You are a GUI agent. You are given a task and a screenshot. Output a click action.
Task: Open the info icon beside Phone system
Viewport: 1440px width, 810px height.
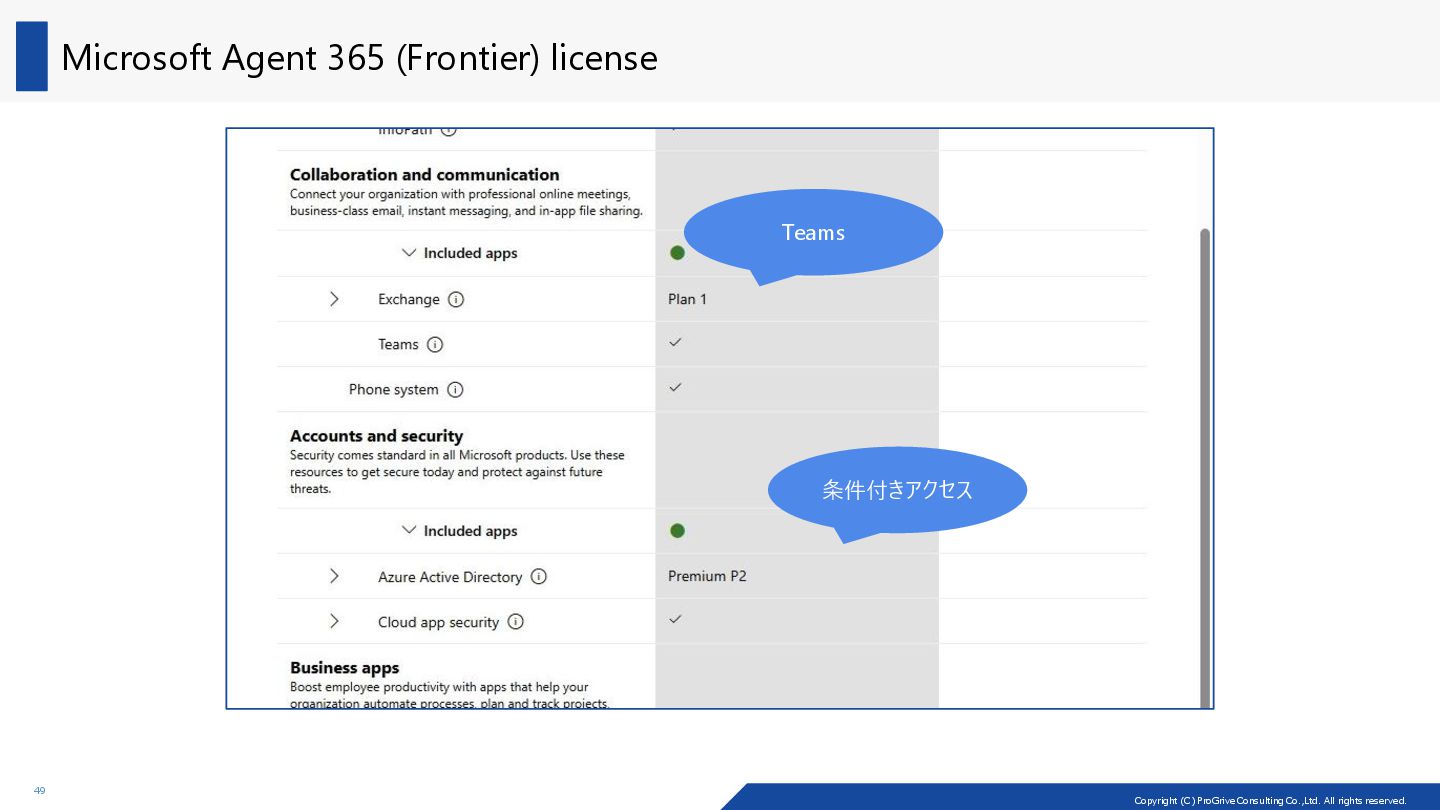(455, 390)
